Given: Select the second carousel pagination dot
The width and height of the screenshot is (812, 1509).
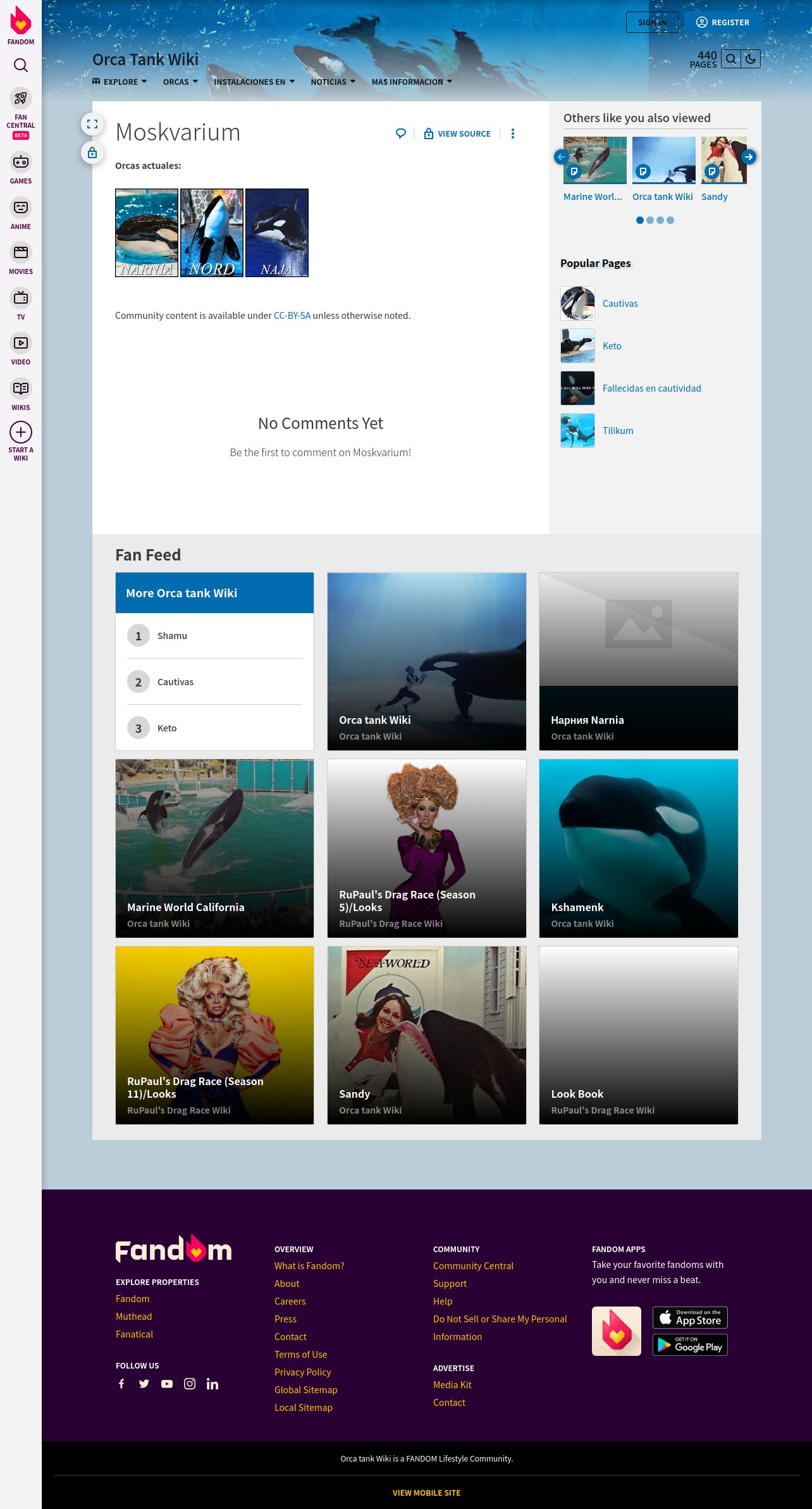Looking at the screenshot, I should [x=650, y=220].
